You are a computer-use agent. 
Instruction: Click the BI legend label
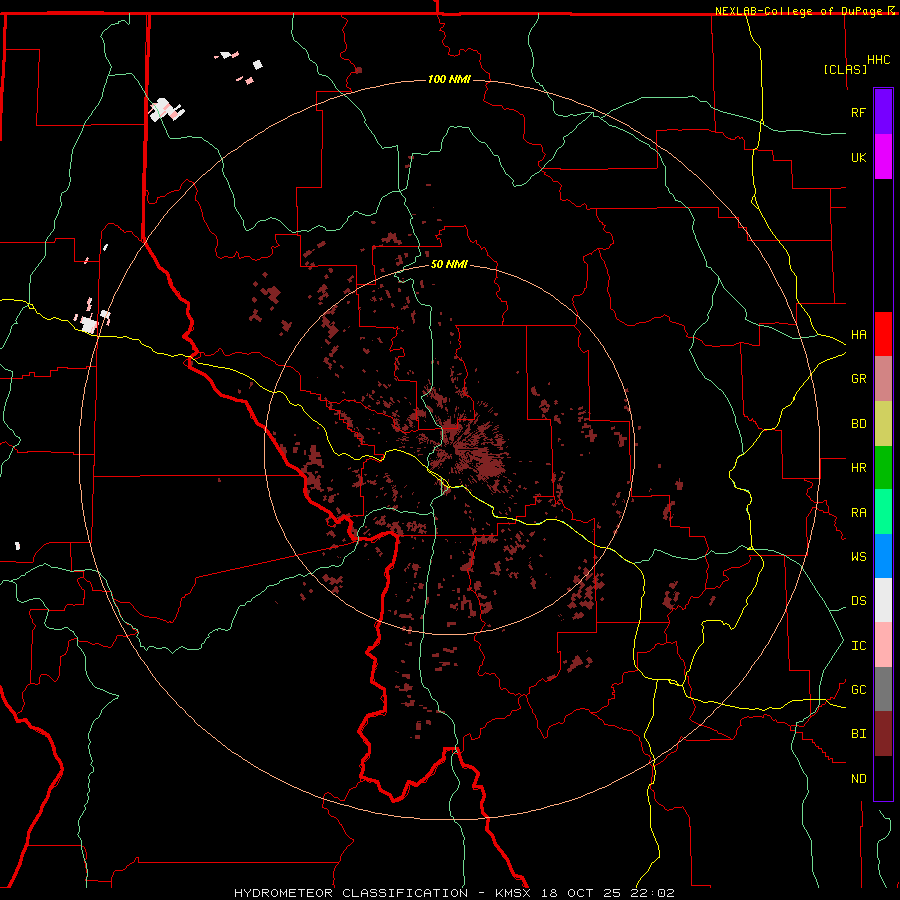(859, 734)
